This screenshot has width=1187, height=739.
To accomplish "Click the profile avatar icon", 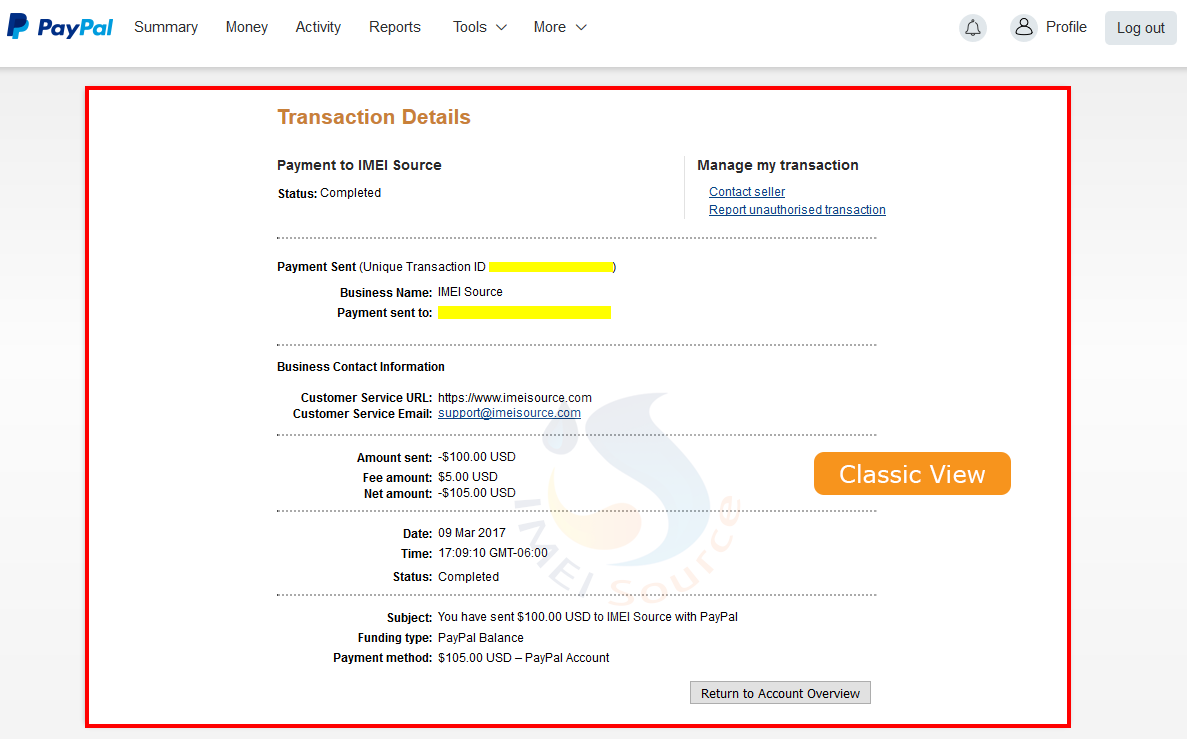I will coord(1023,27).
